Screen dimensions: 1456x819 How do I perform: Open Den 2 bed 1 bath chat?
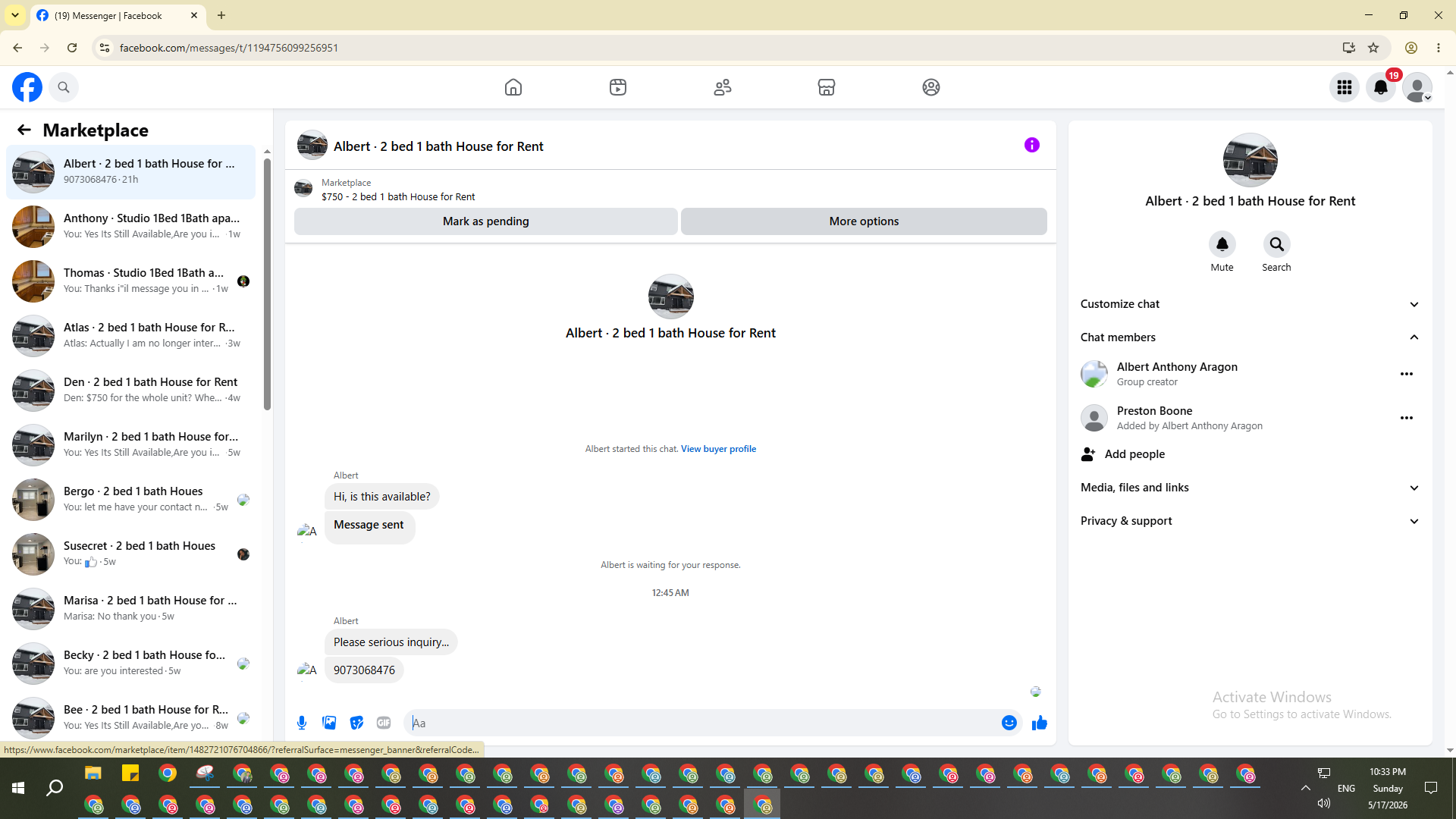click(x=131, y=391)
